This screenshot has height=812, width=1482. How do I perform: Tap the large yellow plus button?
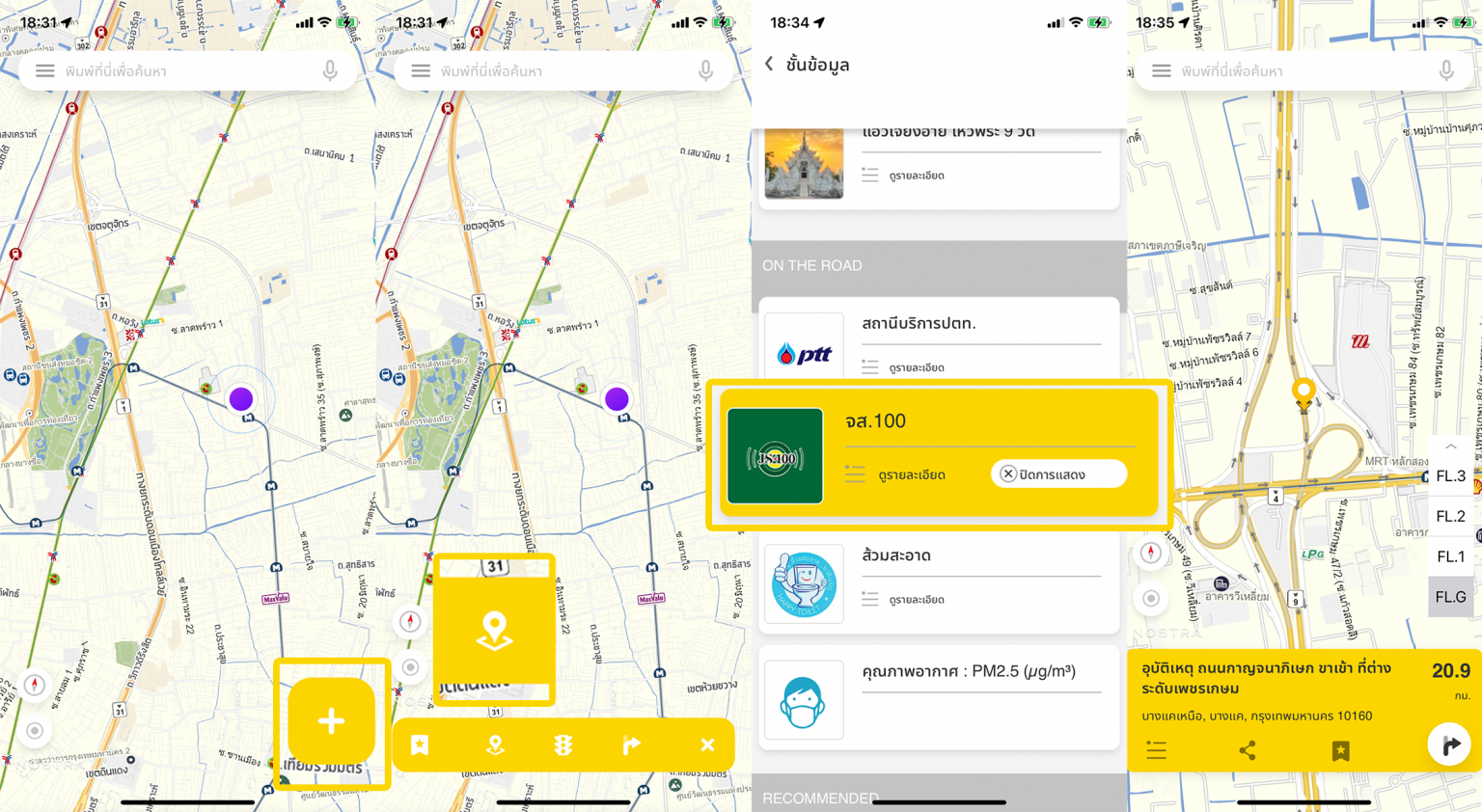point(331,720)
